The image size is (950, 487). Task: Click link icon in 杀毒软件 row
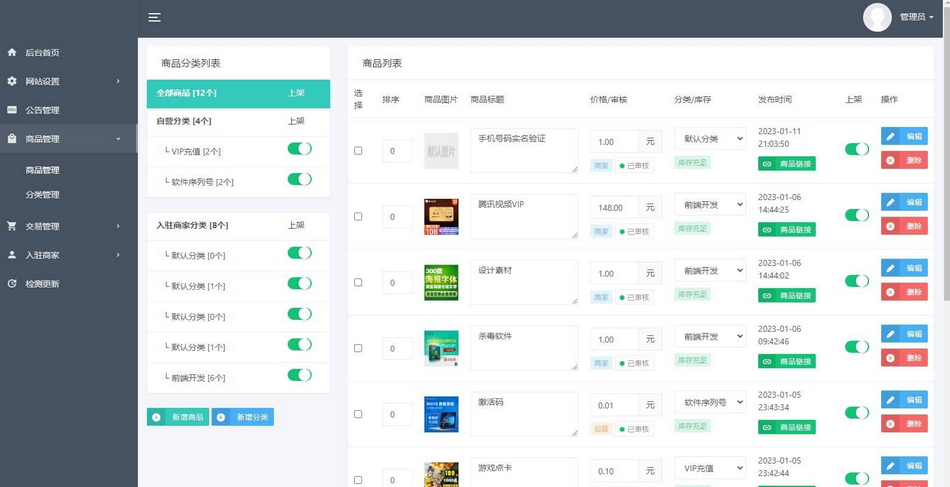pos(767,362)
